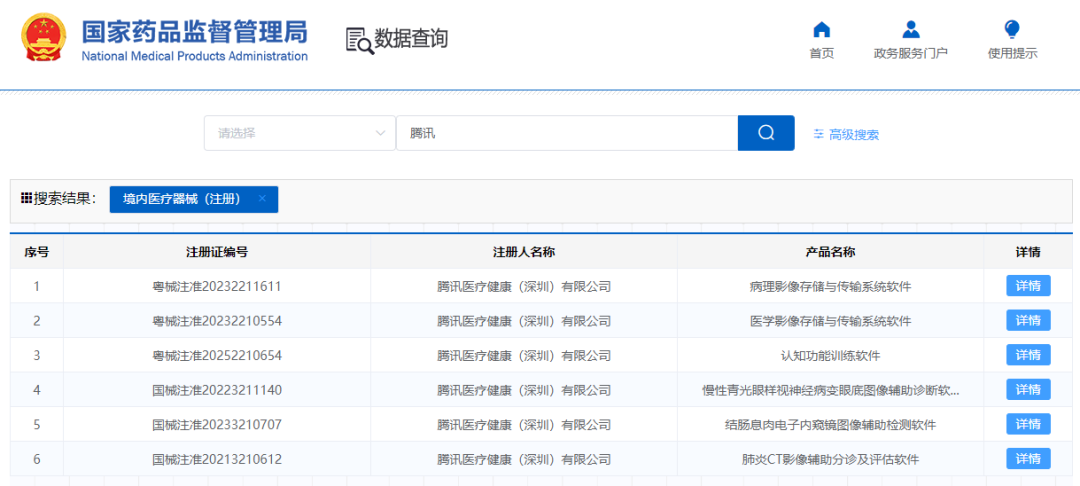Open 高级搜索 advanced search link
Viewport: 1080px width, 486px height.
(853, 134)
